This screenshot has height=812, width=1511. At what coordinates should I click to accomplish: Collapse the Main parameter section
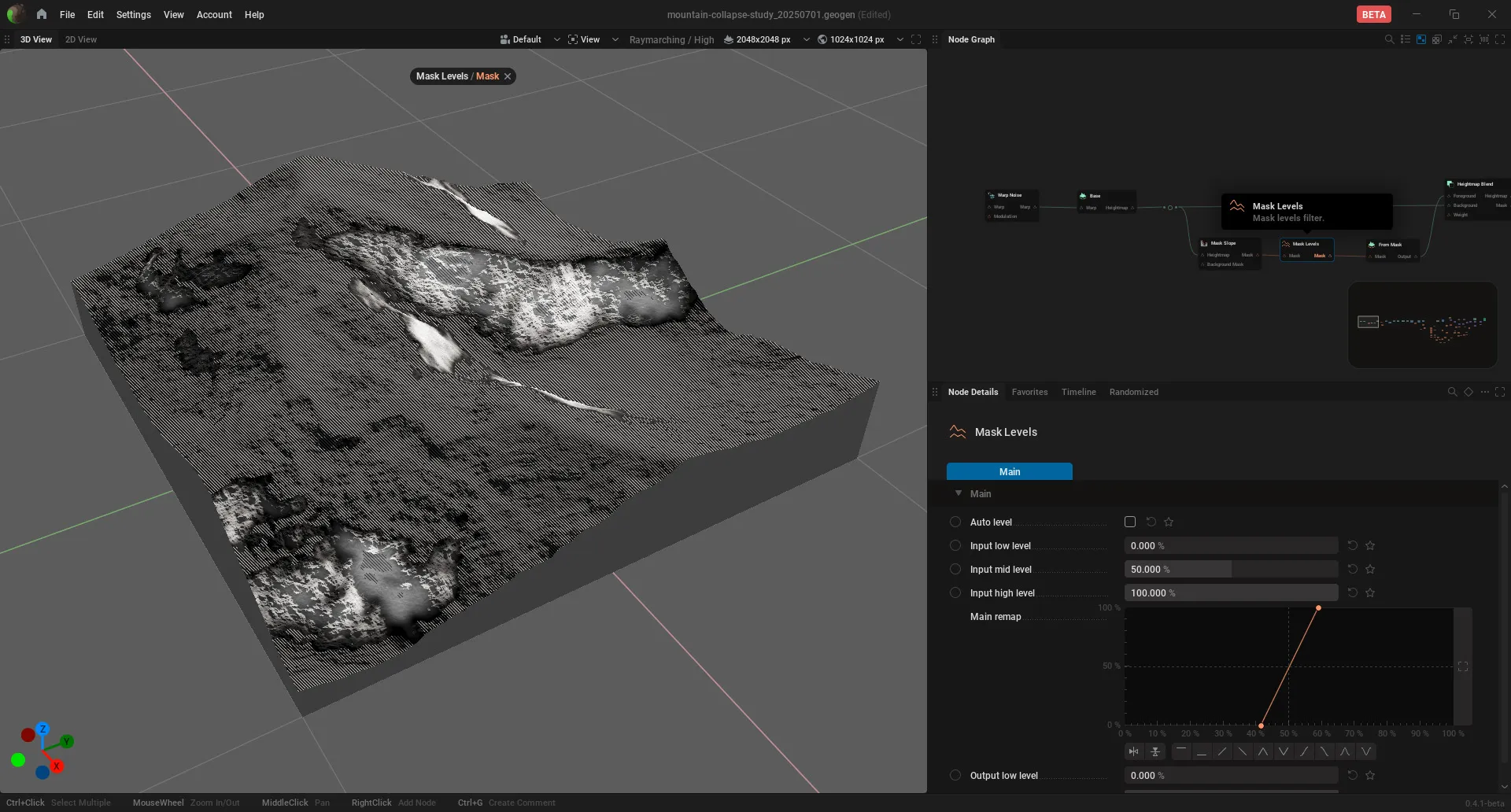pyautogui.click(x=959, y=493)
